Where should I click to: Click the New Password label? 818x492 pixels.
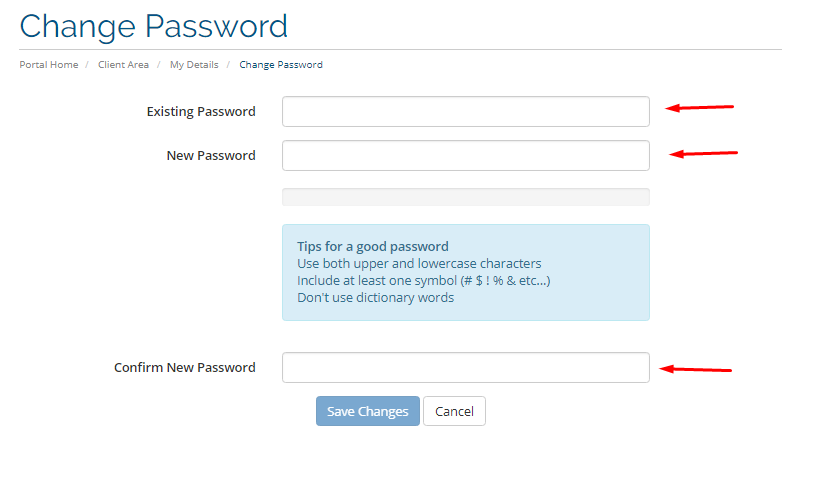(211, 156)
